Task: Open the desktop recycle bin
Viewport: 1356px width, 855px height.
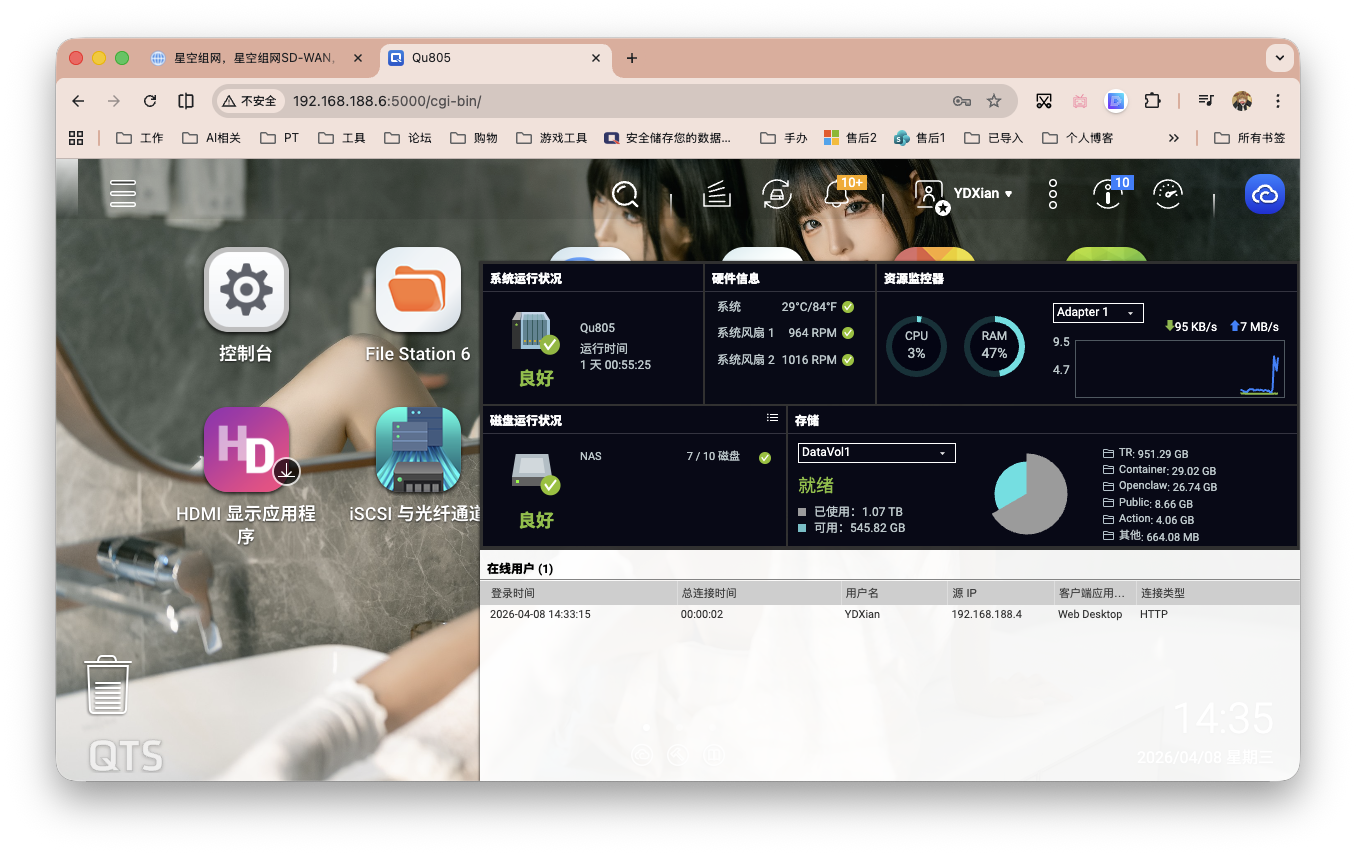Action: coord(108,686)
